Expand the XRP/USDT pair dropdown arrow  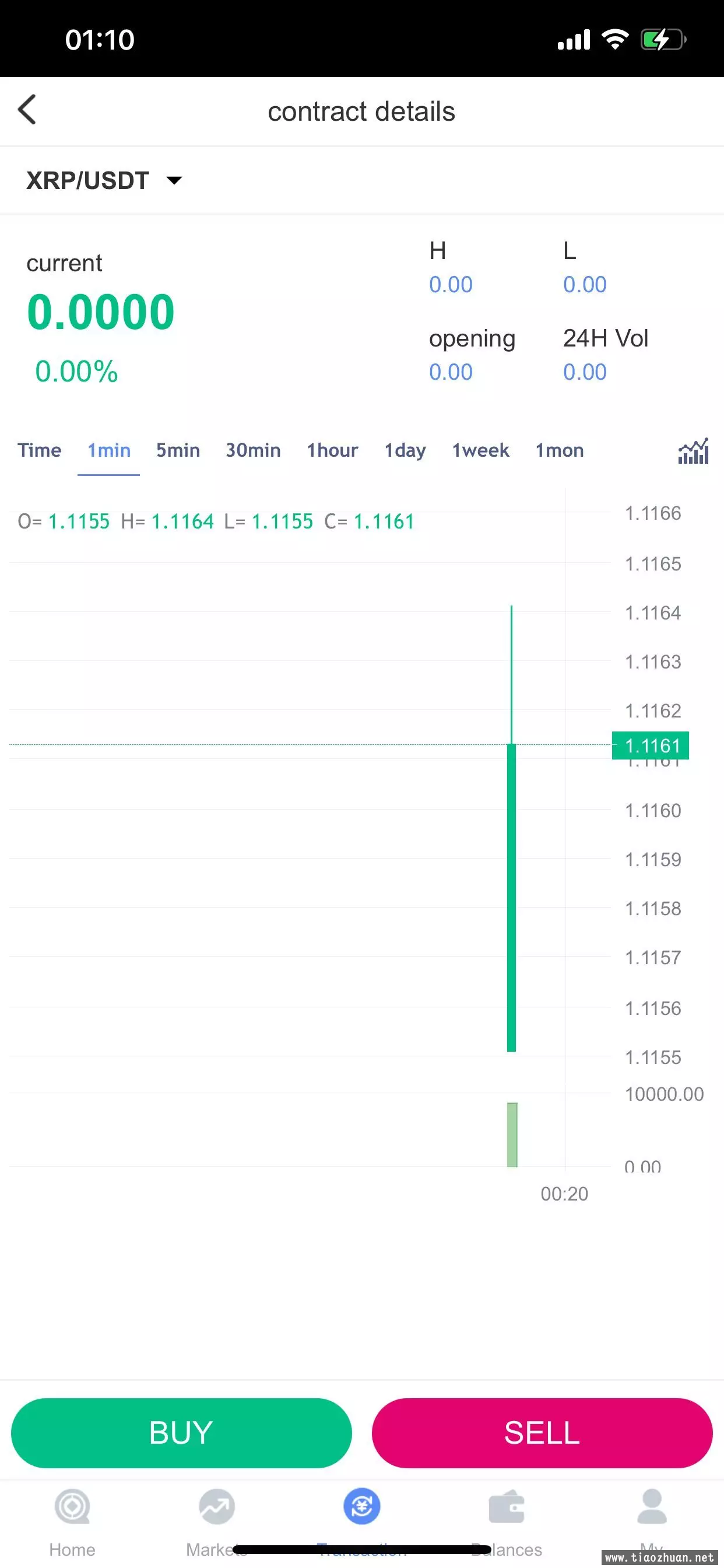(x=174, y=181)
